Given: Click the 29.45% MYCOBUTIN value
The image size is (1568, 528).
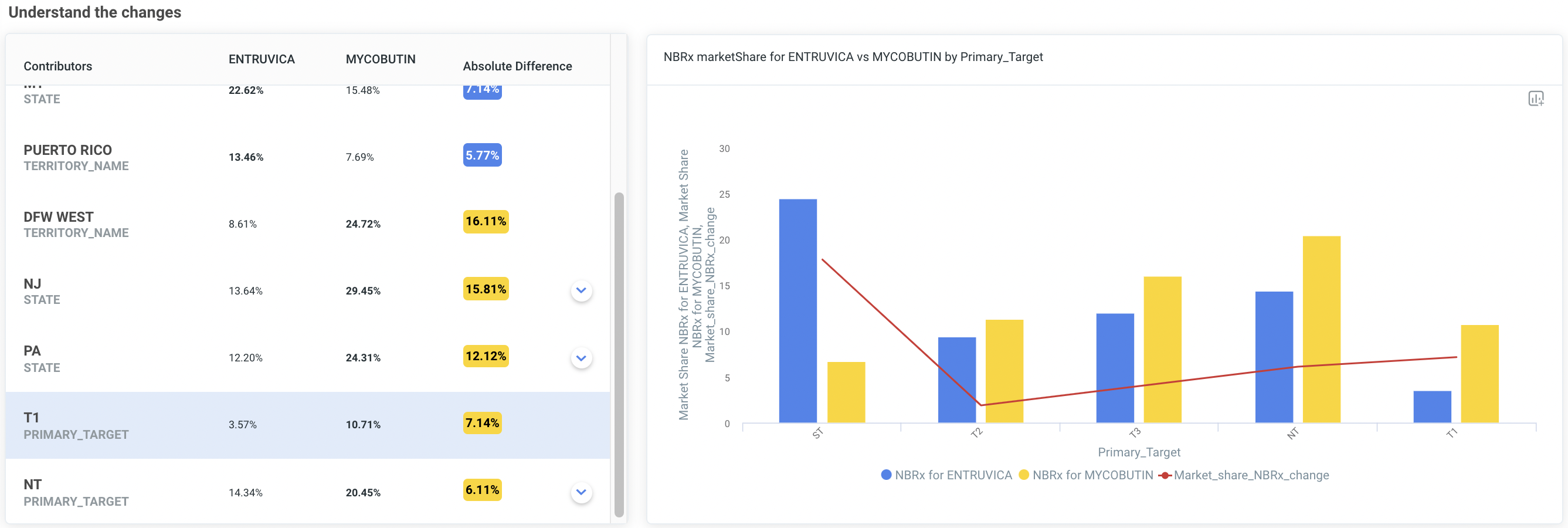Looking at the screenshot, I should (x=363, y=291).
